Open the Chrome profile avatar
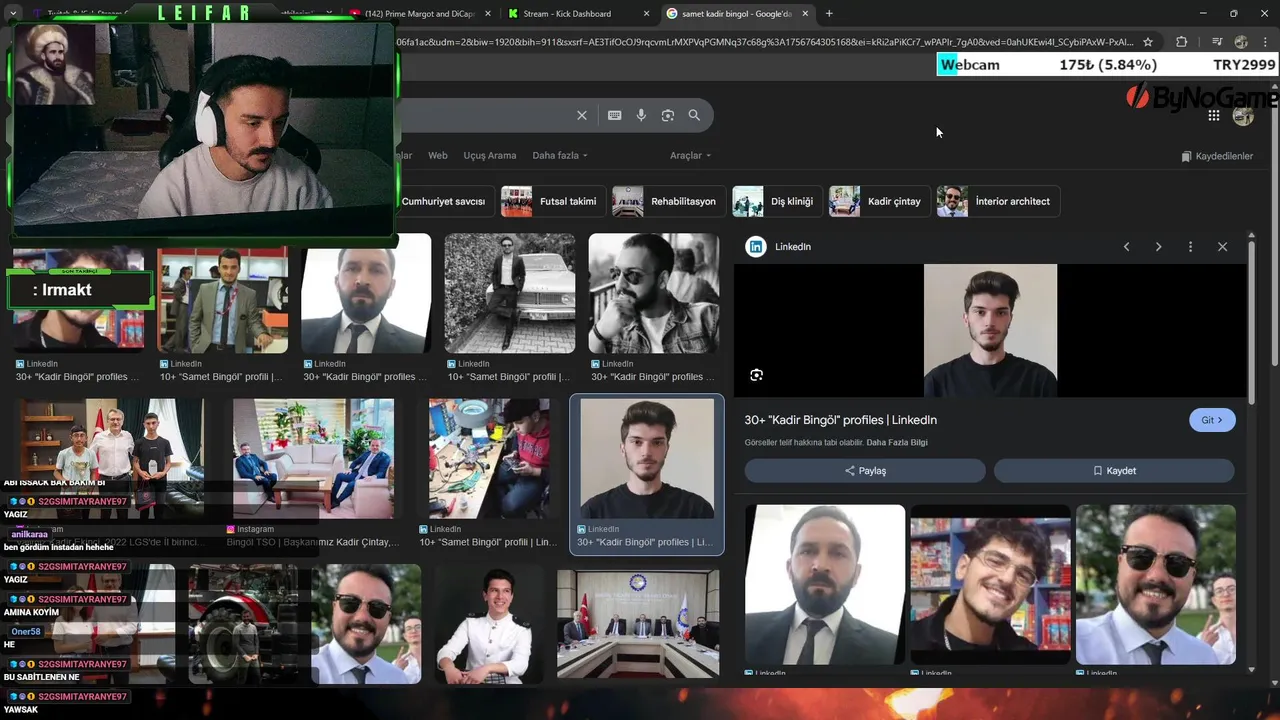Screen dimensions: 1280x720 [x=1241, y=42]
